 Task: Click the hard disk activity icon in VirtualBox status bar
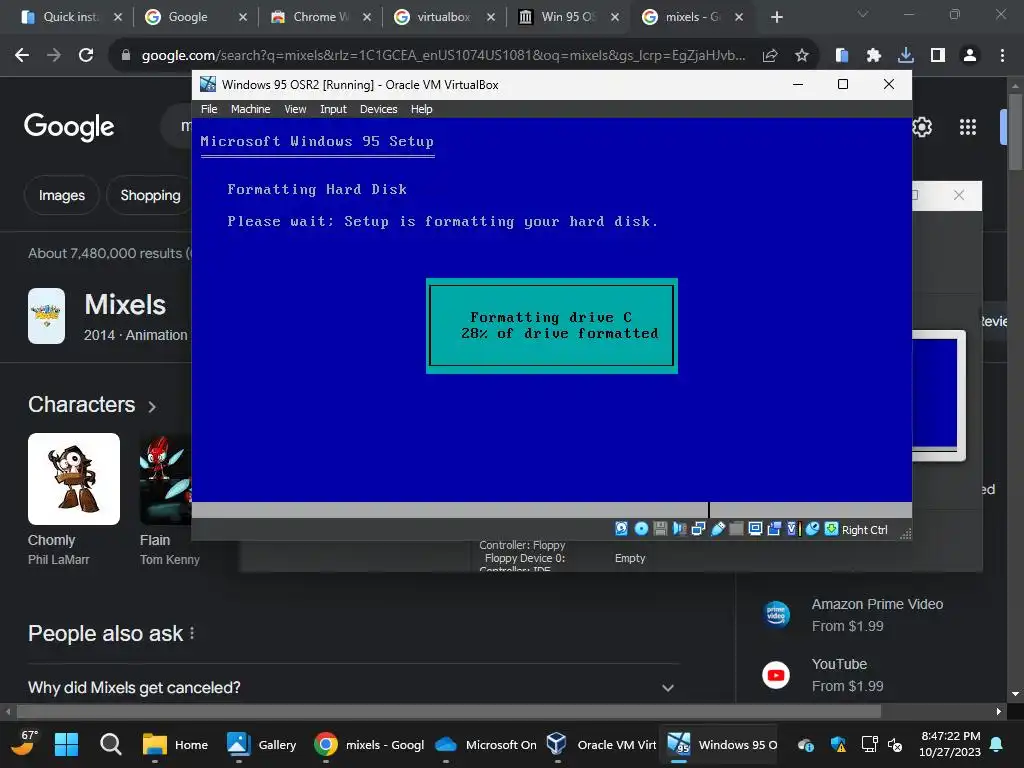pos(621,529)
